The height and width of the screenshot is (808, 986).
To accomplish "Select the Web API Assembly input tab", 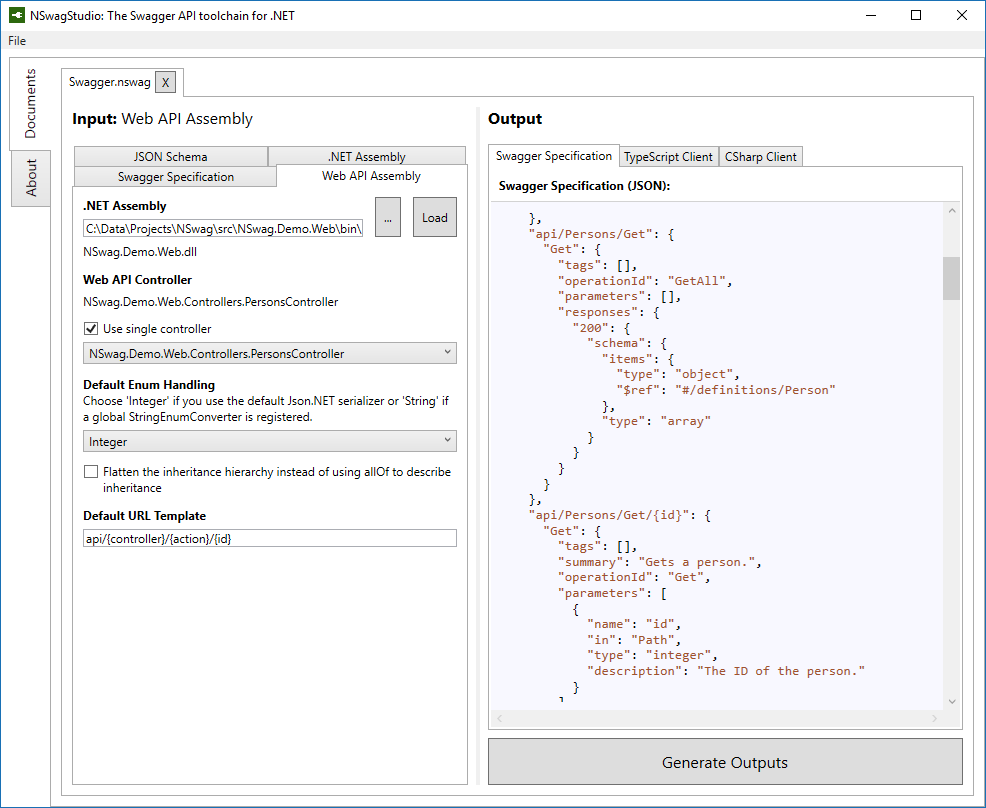I will [371, 176].
